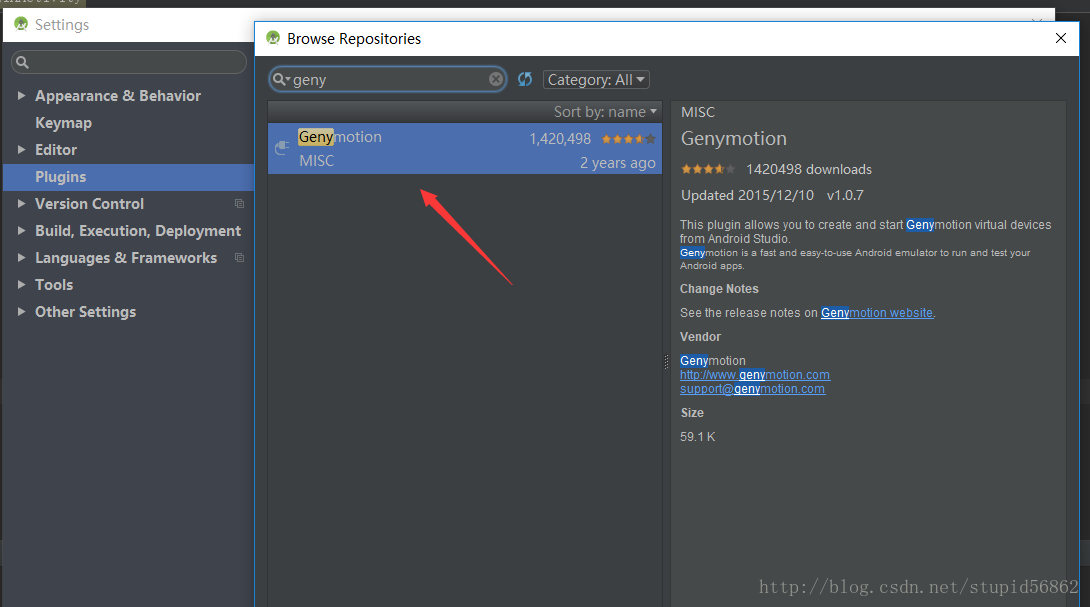Click 1,420,498 download count in list
Screen dimensions: 1090x607
pos(560,139)
